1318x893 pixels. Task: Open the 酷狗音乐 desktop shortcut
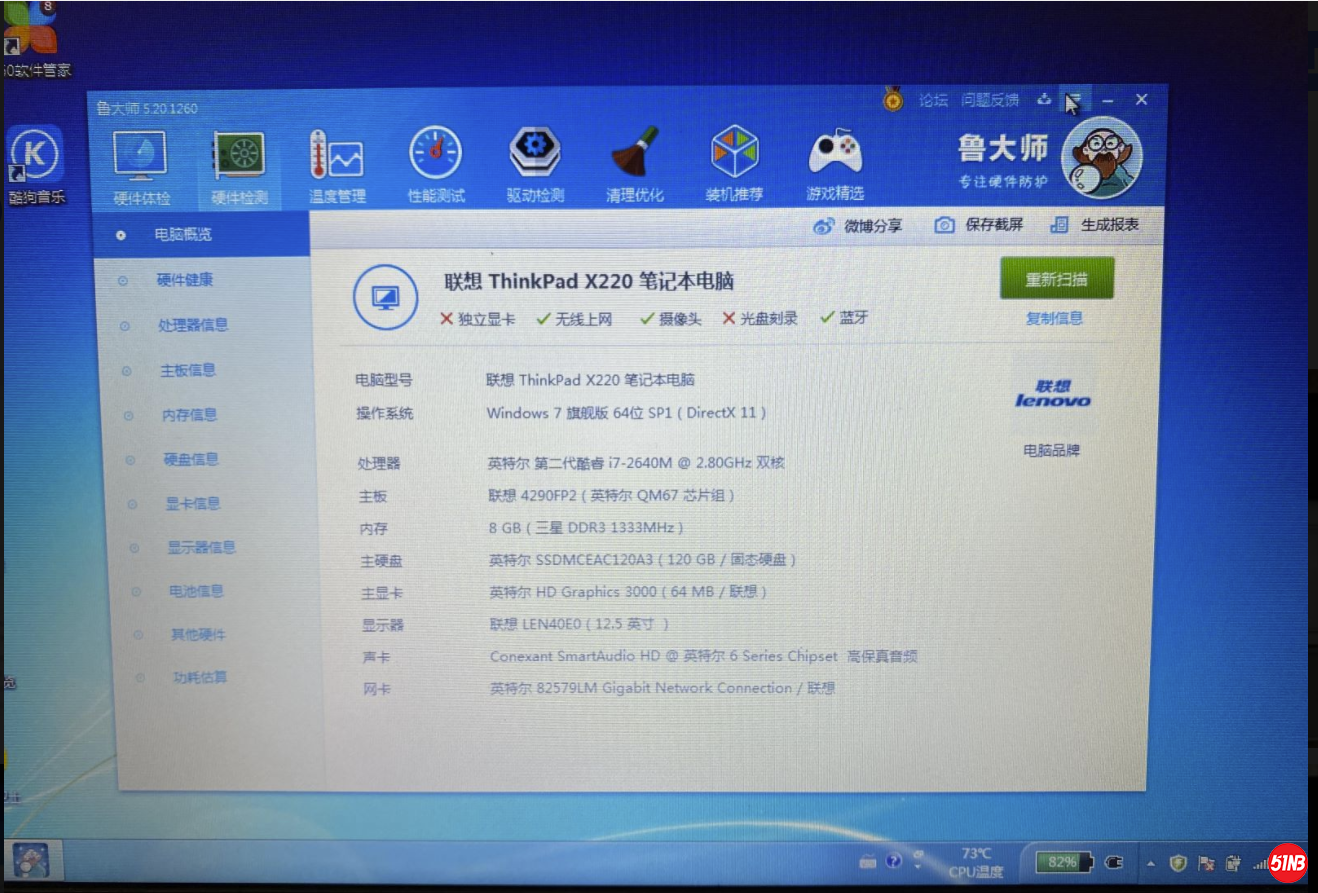click(35, 165)
